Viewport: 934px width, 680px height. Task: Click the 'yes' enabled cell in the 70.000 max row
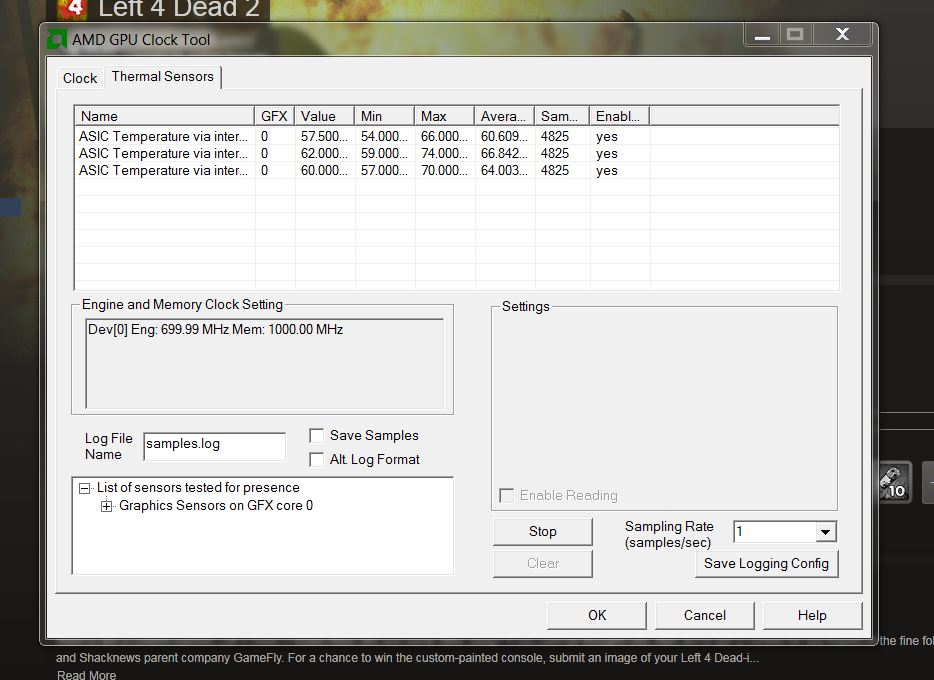tap(606, 171)
